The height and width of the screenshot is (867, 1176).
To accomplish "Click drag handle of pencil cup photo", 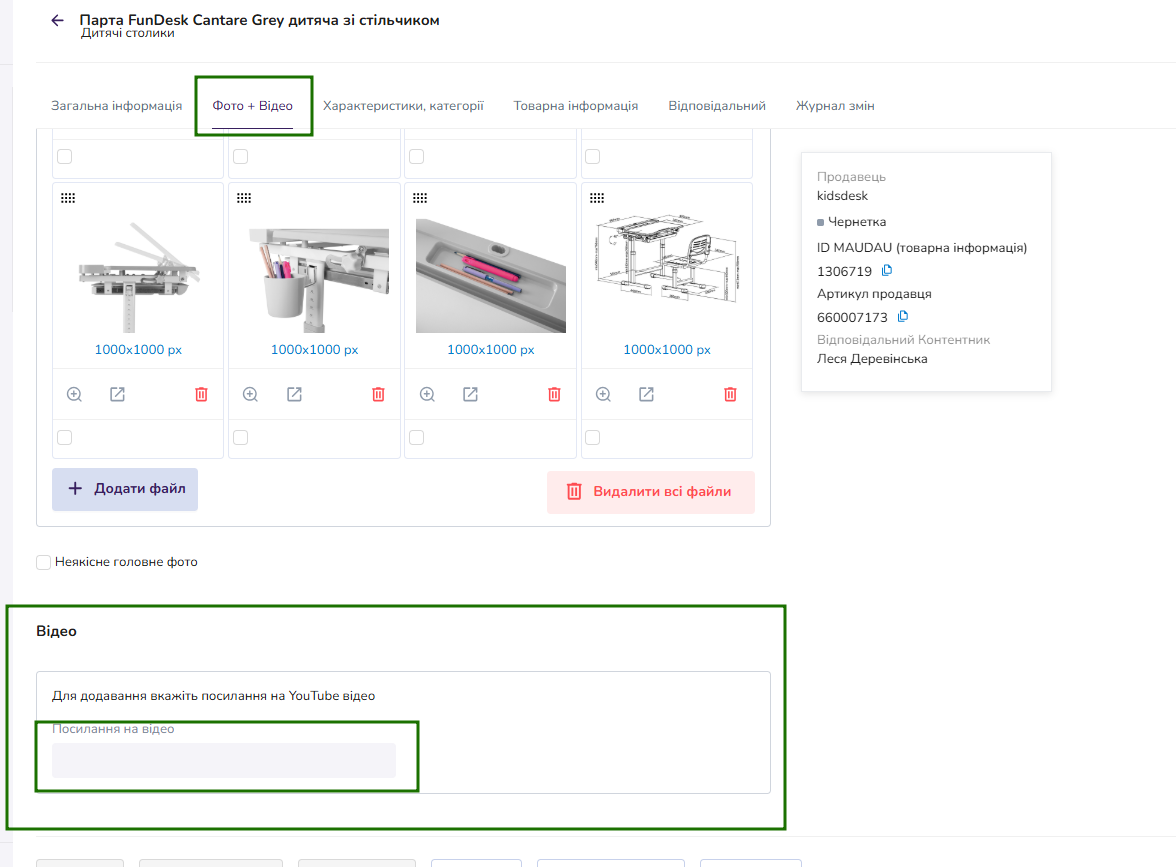I will [244, 198].
